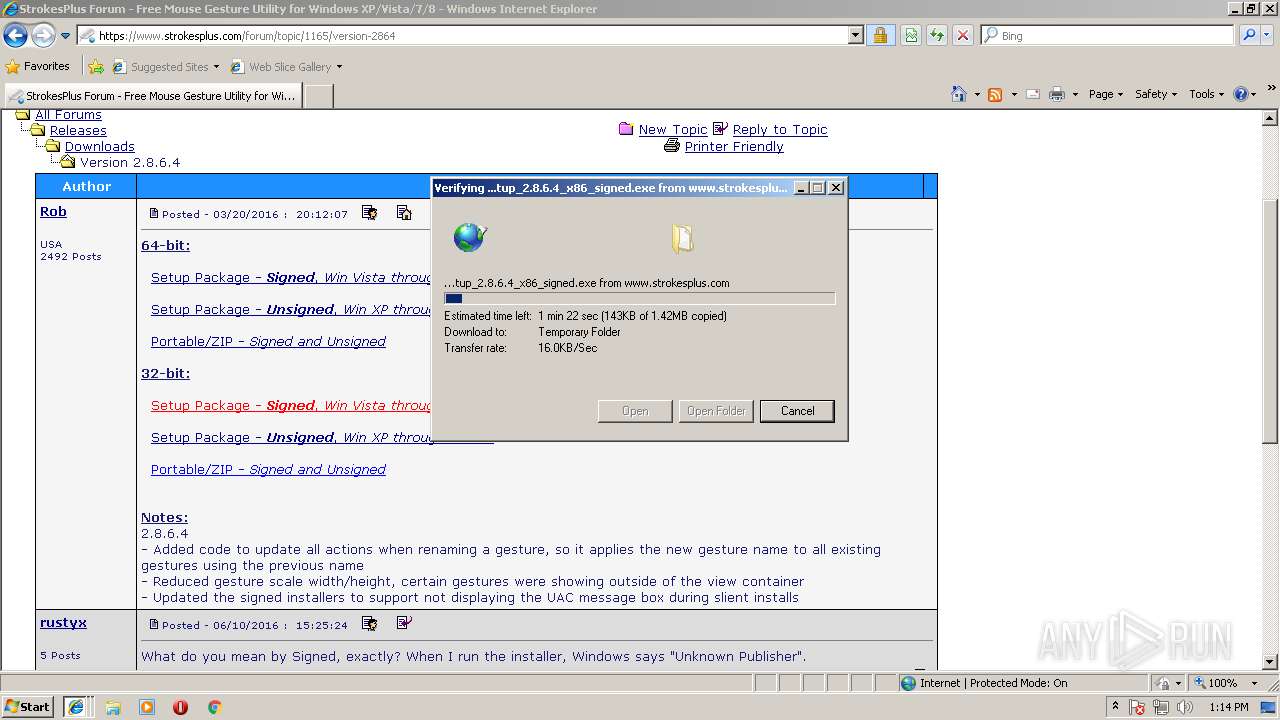1280x720 pixels.
Task: Open the Chrome browser taskbar icon
Action: (214, 707)
